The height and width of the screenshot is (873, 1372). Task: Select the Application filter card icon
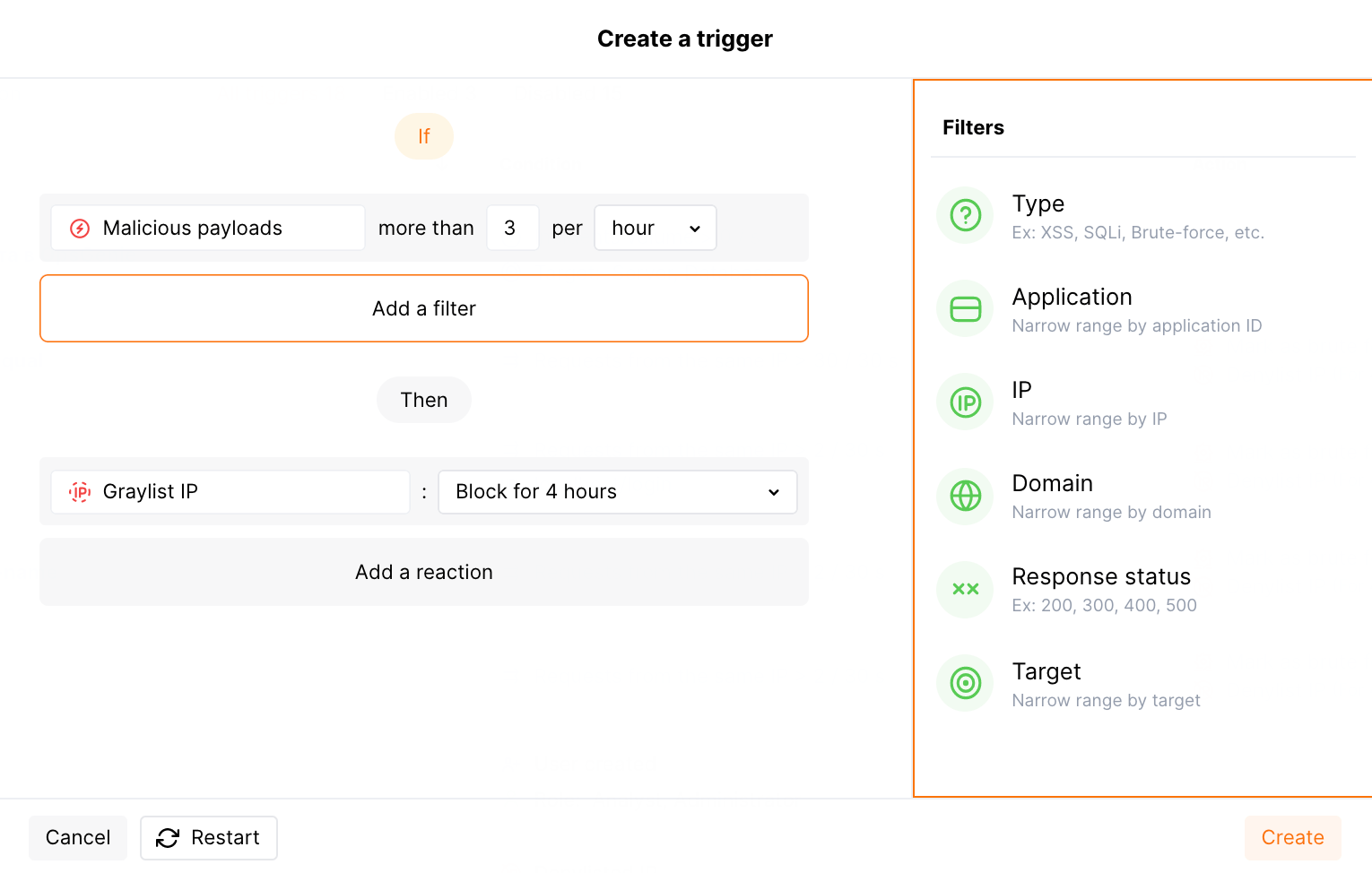coord(965,309)
